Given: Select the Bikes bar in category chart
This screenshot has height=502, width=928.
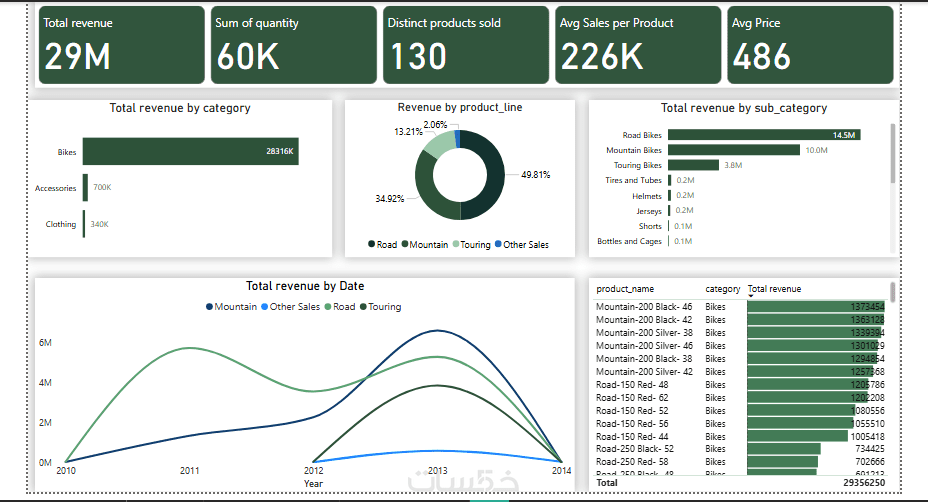Looking at the screenshot, I should click(191, 152).
